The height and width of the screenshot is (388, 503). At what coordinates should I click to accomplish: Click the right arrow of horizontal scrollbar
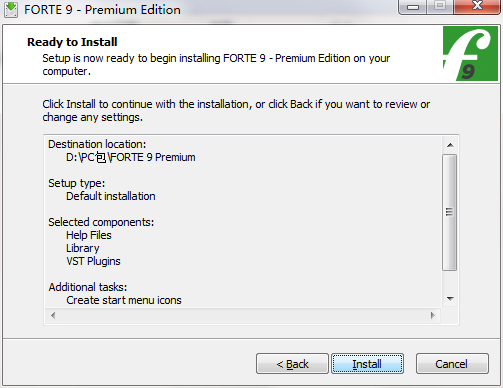click(x=433, y=315)
